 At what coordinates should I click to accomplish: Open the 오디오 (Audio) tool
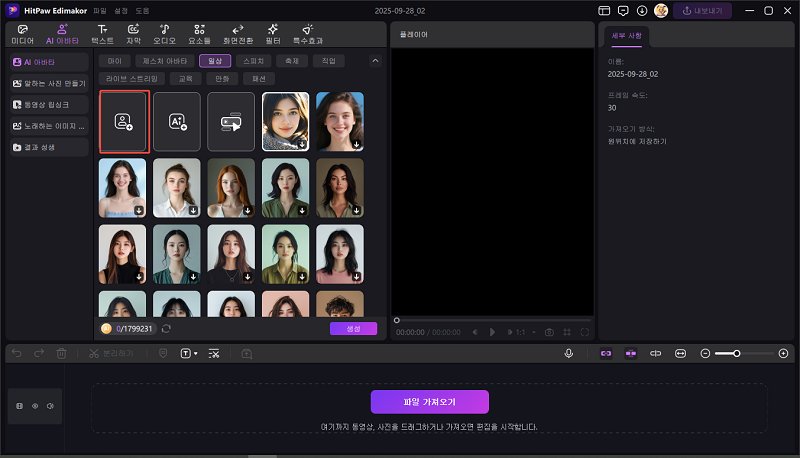point(164,34)
